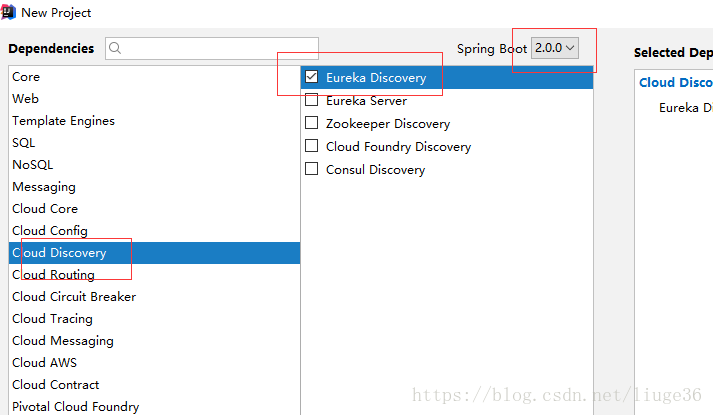Focus the Dependencies search input field

point(212,48)
